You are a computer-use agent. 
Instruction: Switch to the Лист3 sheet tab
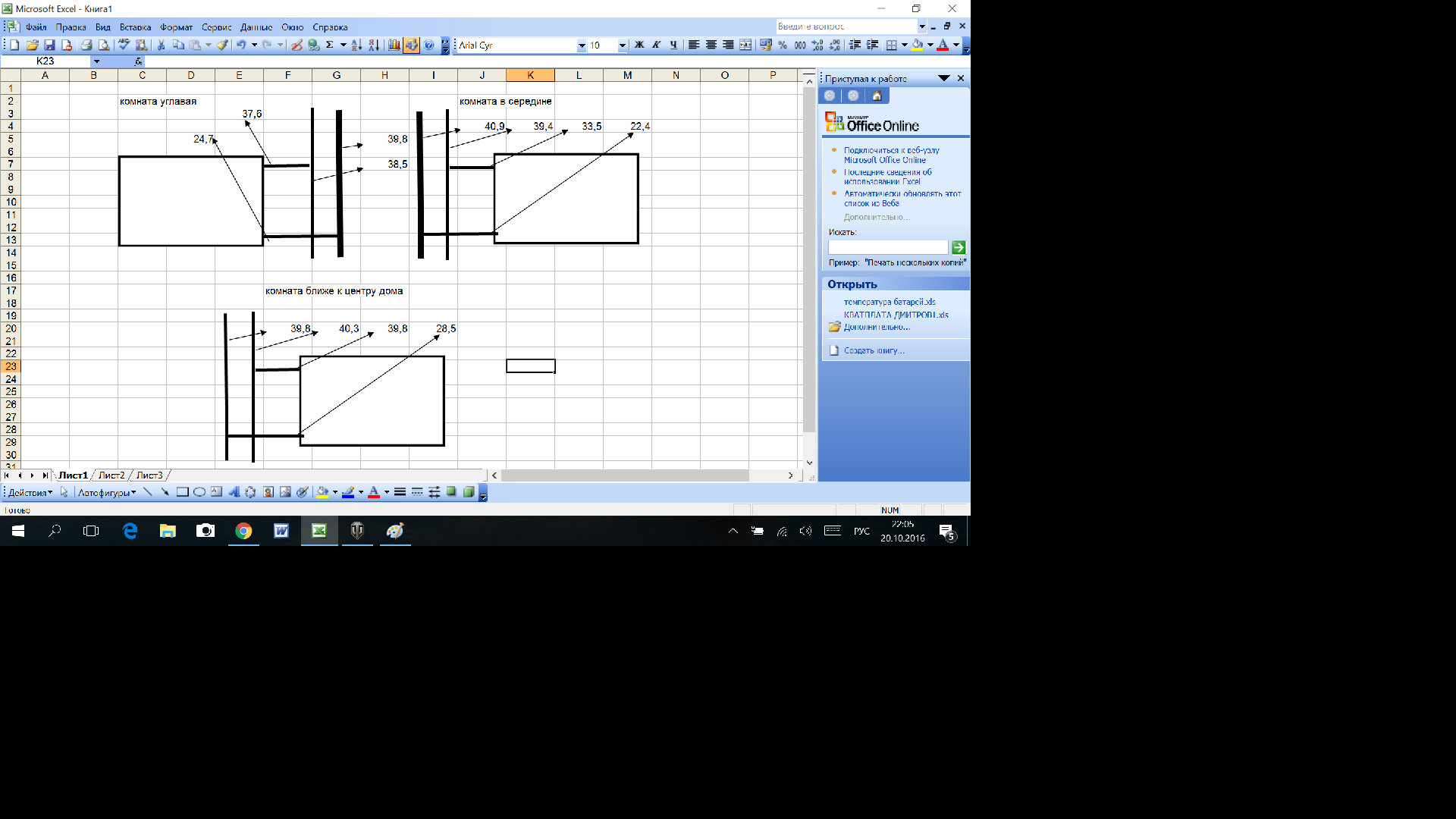pos(149,475)
